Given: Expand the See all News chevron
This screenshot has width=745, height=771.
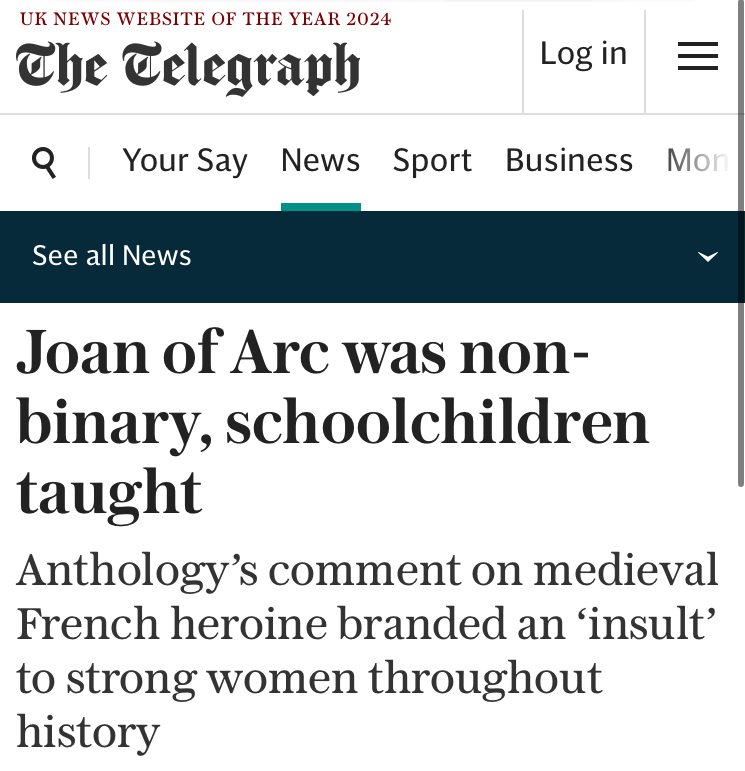Looking at the screenshot, I should (707, 257).
